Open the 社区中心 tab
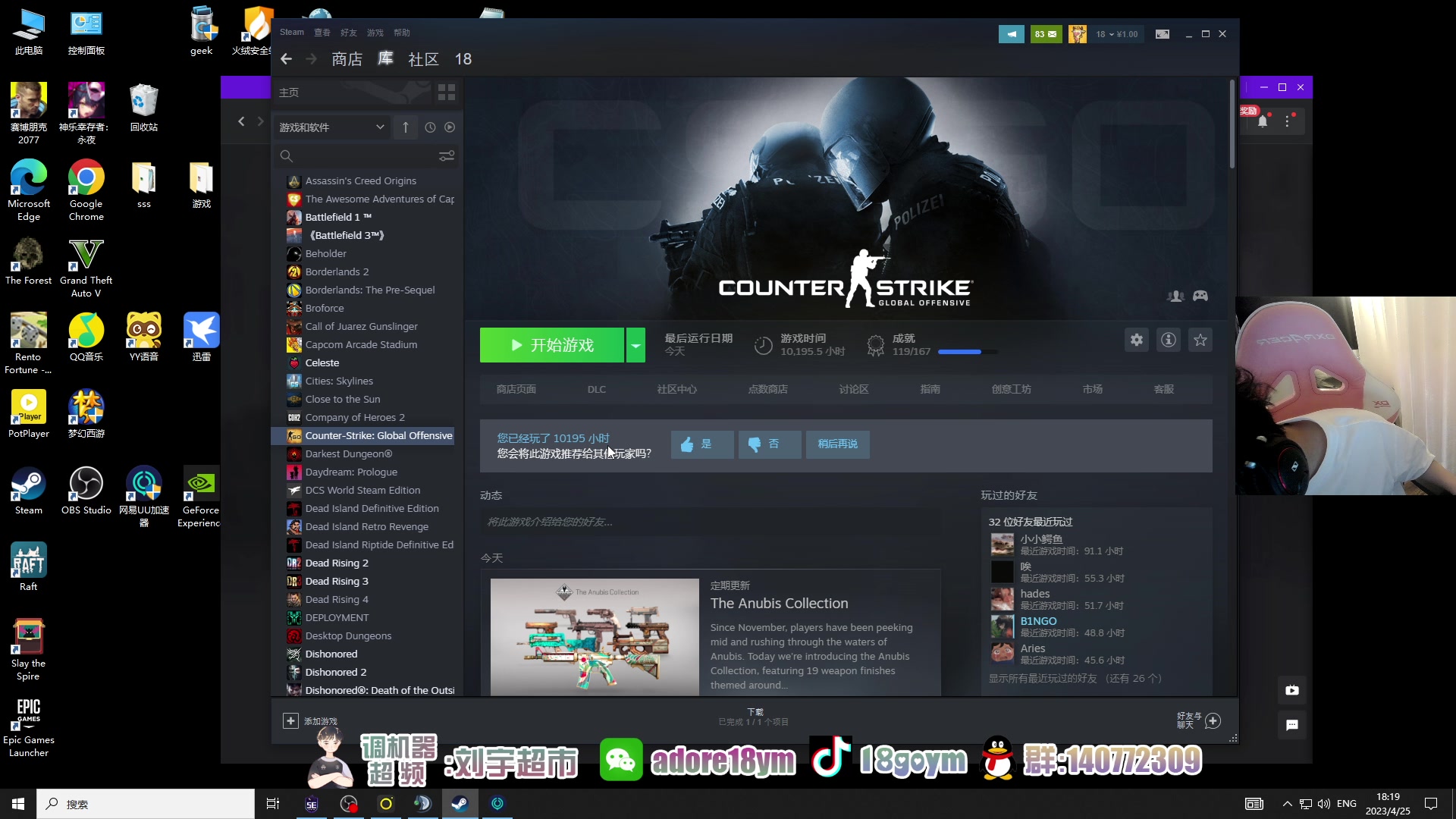The height and width of the screenshot is (819, 1456). pyautogui.click(x=677, y=389)
